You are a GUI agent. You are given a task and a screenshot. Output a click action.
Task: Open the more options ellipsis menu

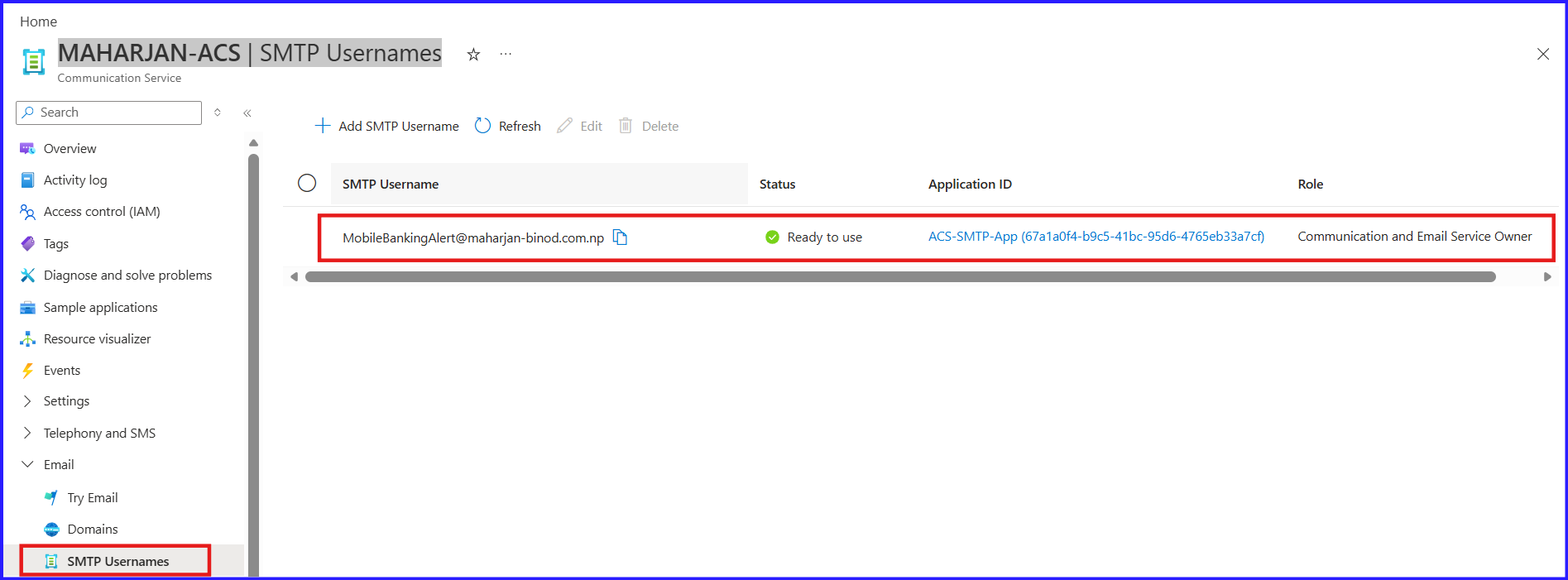(506, 55)
